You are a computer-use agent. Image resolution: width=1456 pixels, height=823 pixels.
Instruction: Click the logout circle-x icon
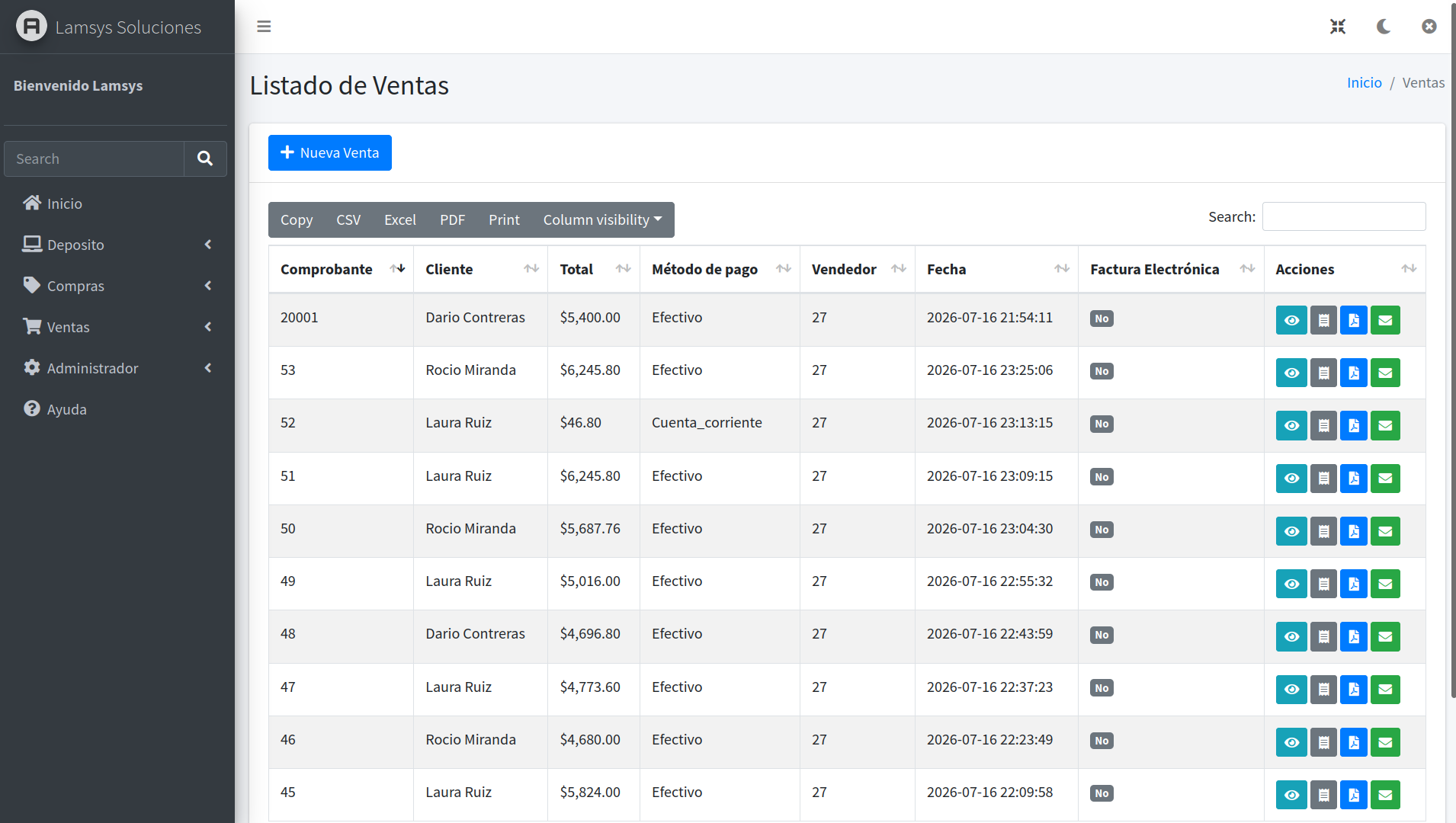coord(1429,27)
